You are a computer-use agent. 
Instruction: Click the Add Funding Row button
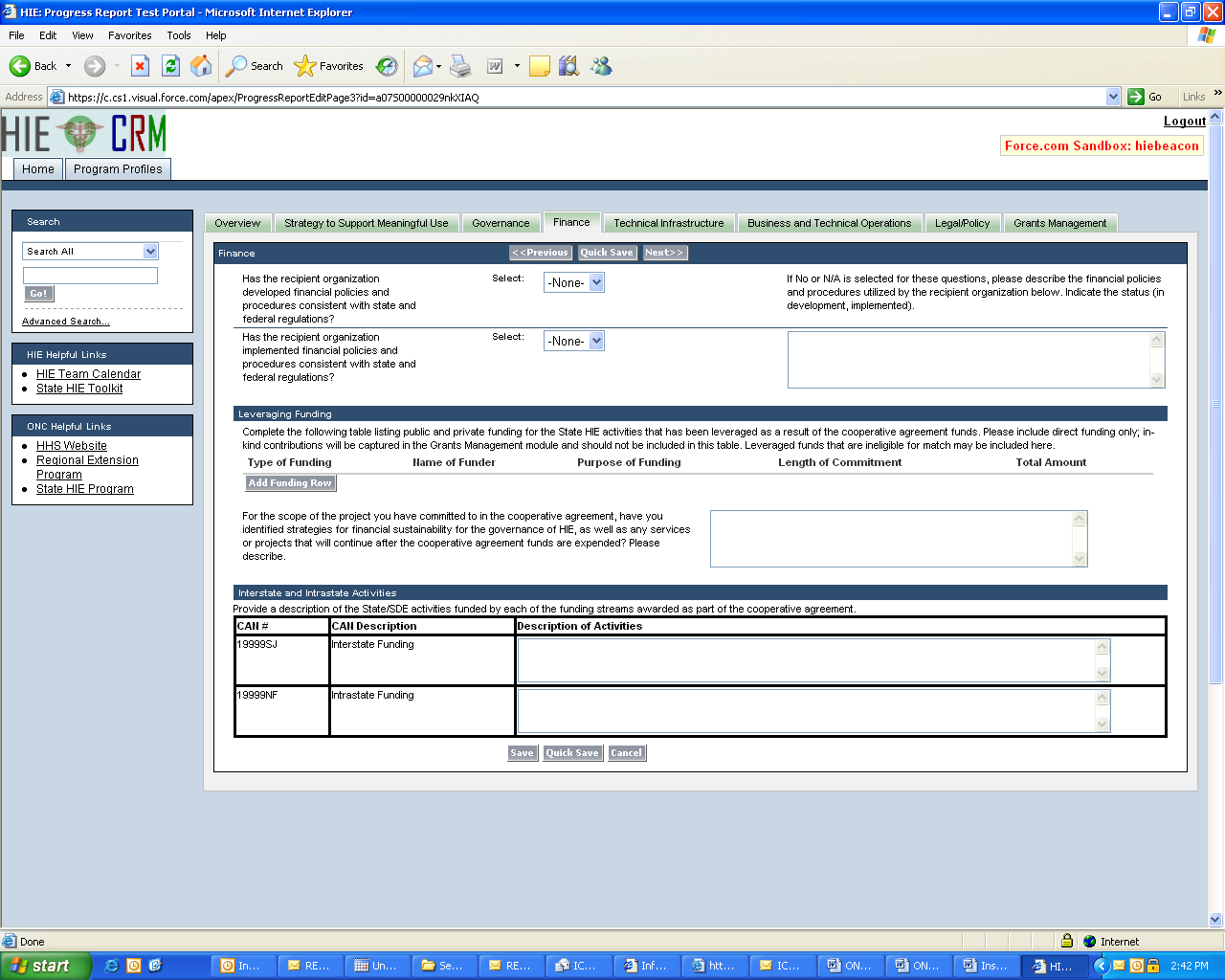pyautogui.click(x=290, y=483)
